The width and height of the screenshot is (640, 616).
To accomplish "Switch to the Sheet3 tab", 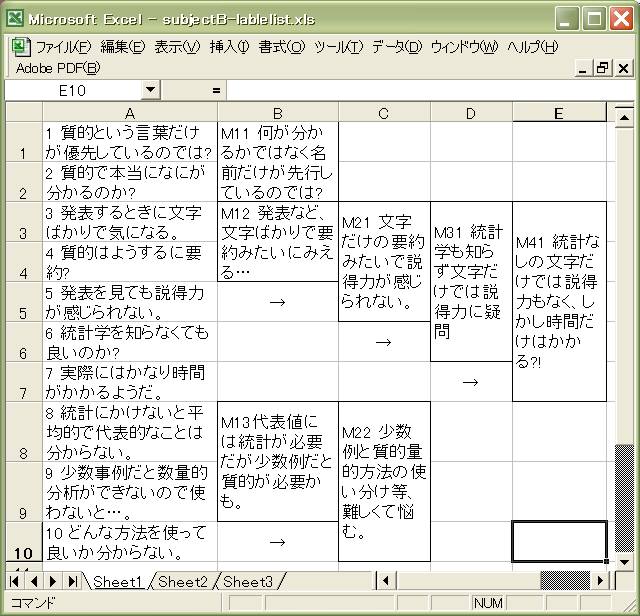I will [248, 581].
